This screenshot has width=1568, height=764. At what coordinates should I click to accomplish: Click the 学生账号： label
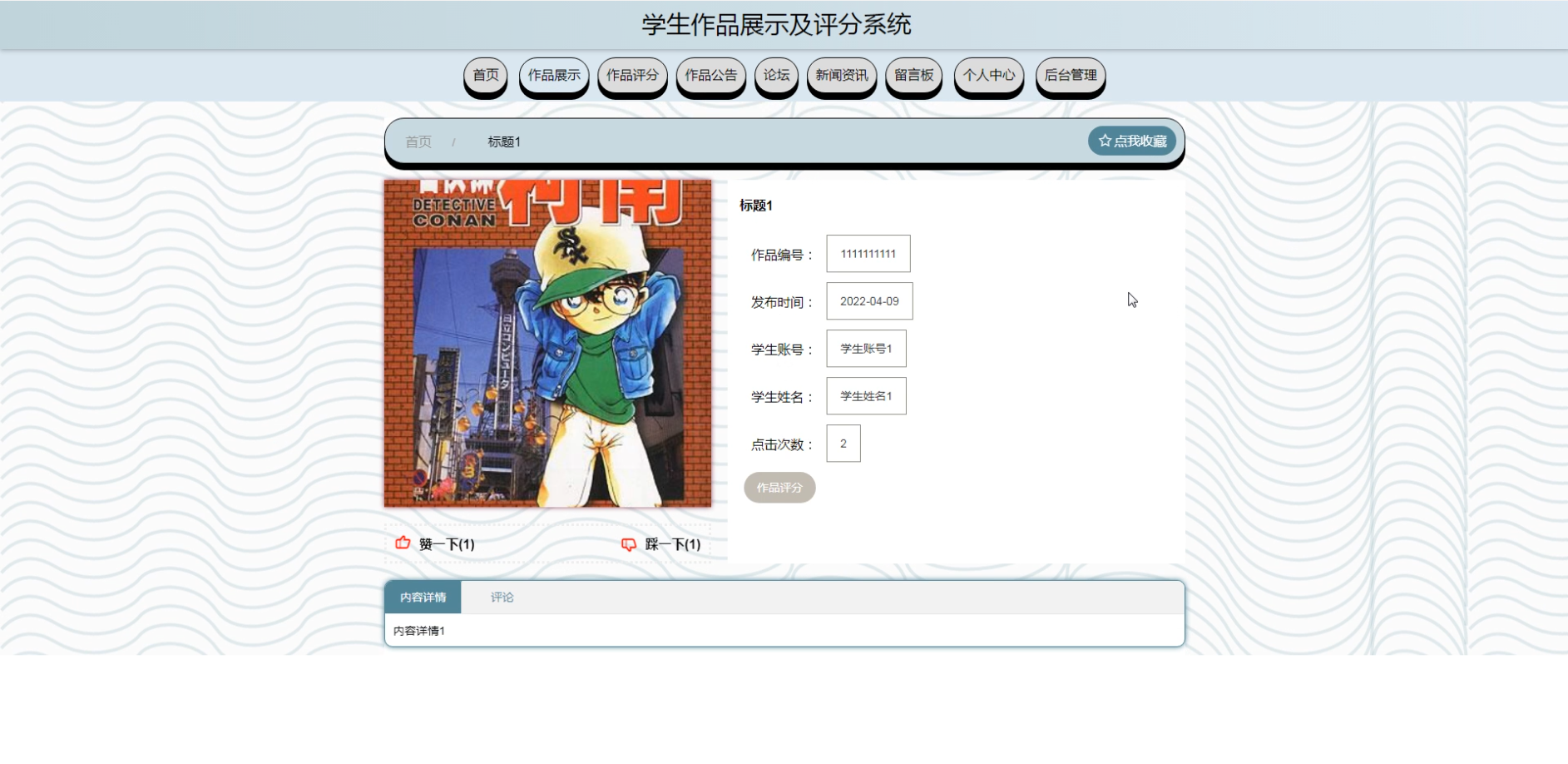point(782,350)
